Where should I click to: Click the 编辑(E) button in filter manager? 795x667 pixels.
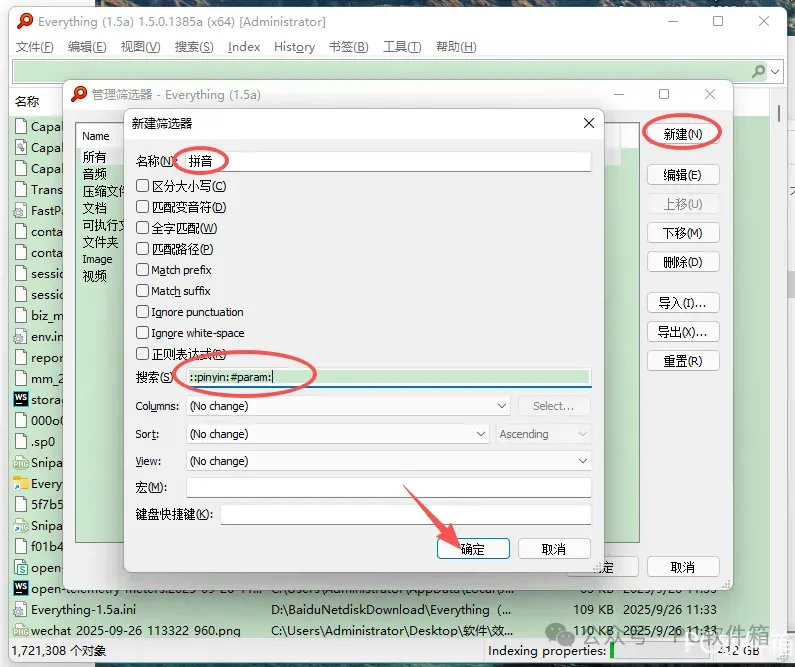[x=683, y=175]
